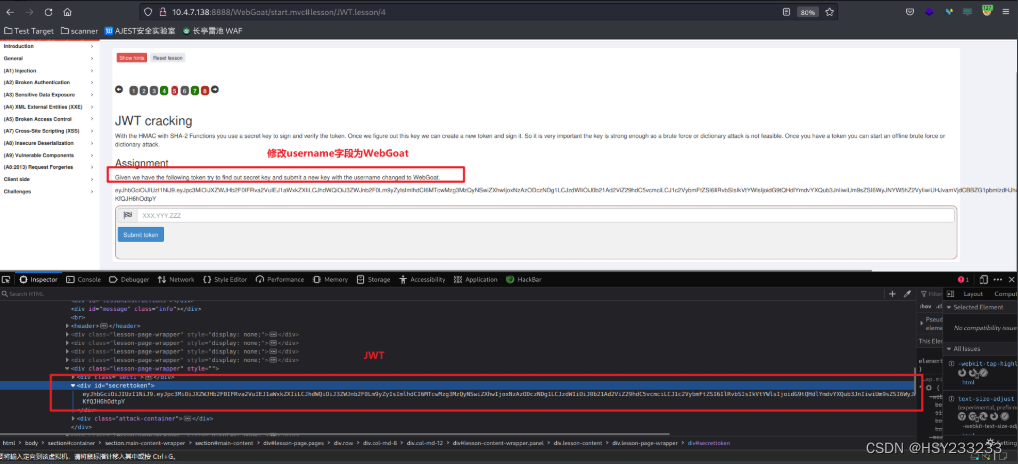Image resolution: width=1018 pixels, height=464 pixels.
Task: Toggle reader view icon in address bar
Action: (x=786, y=12)
